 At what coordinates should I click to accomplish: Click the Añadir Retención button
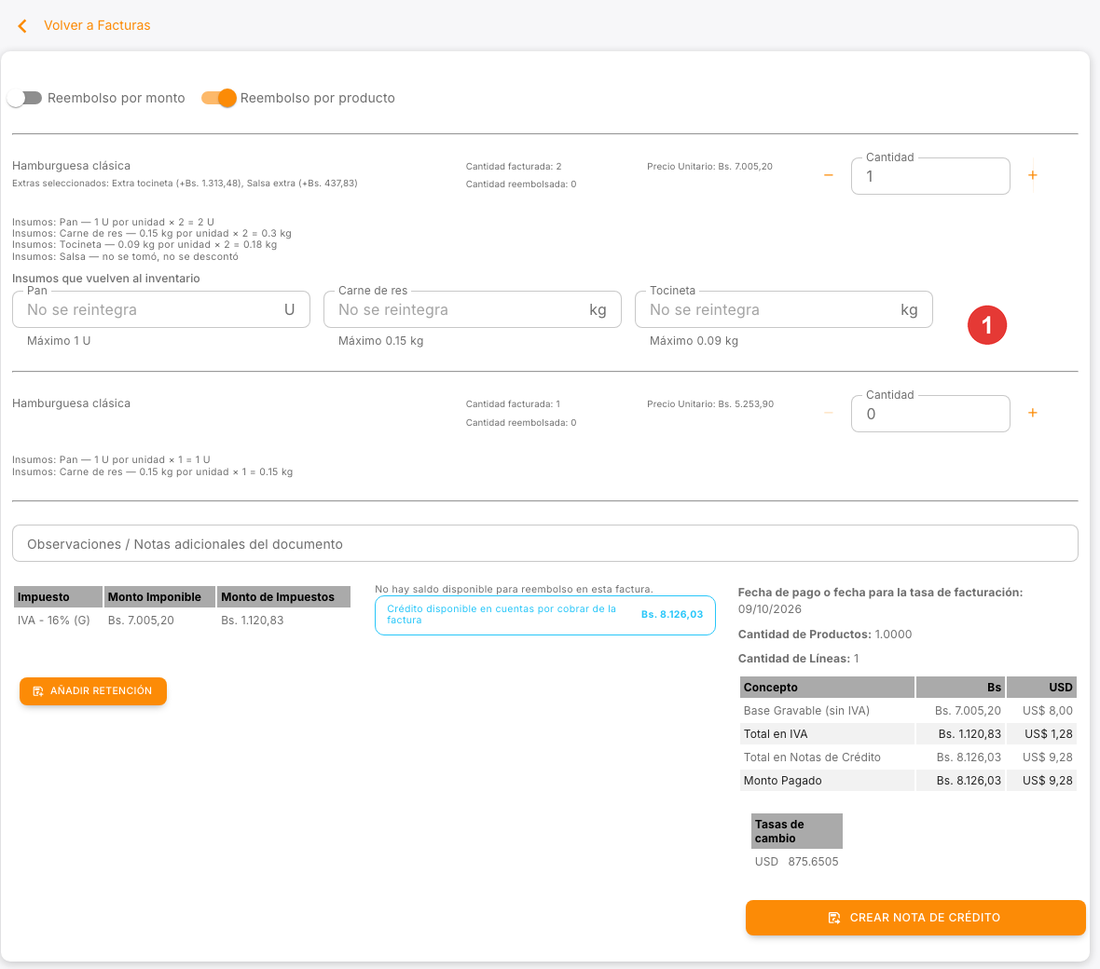[x=93, y=691]
